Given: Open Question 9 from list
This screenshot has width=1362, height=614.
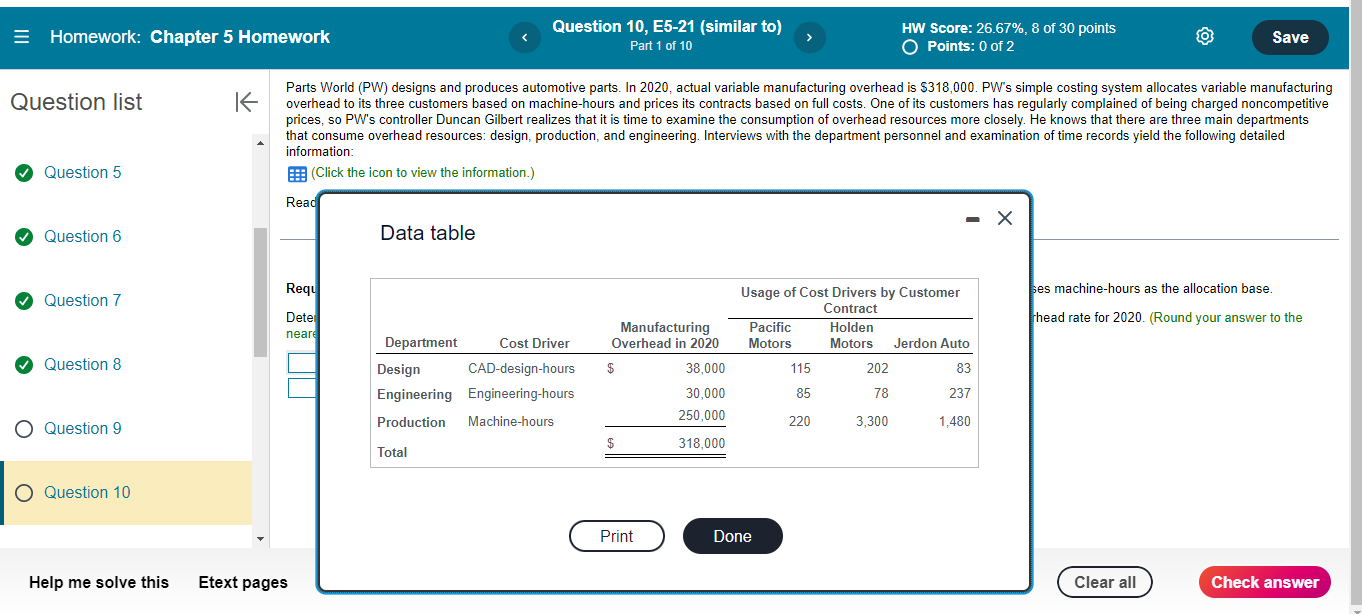Looking at the screenshot, I should [83, 428].
